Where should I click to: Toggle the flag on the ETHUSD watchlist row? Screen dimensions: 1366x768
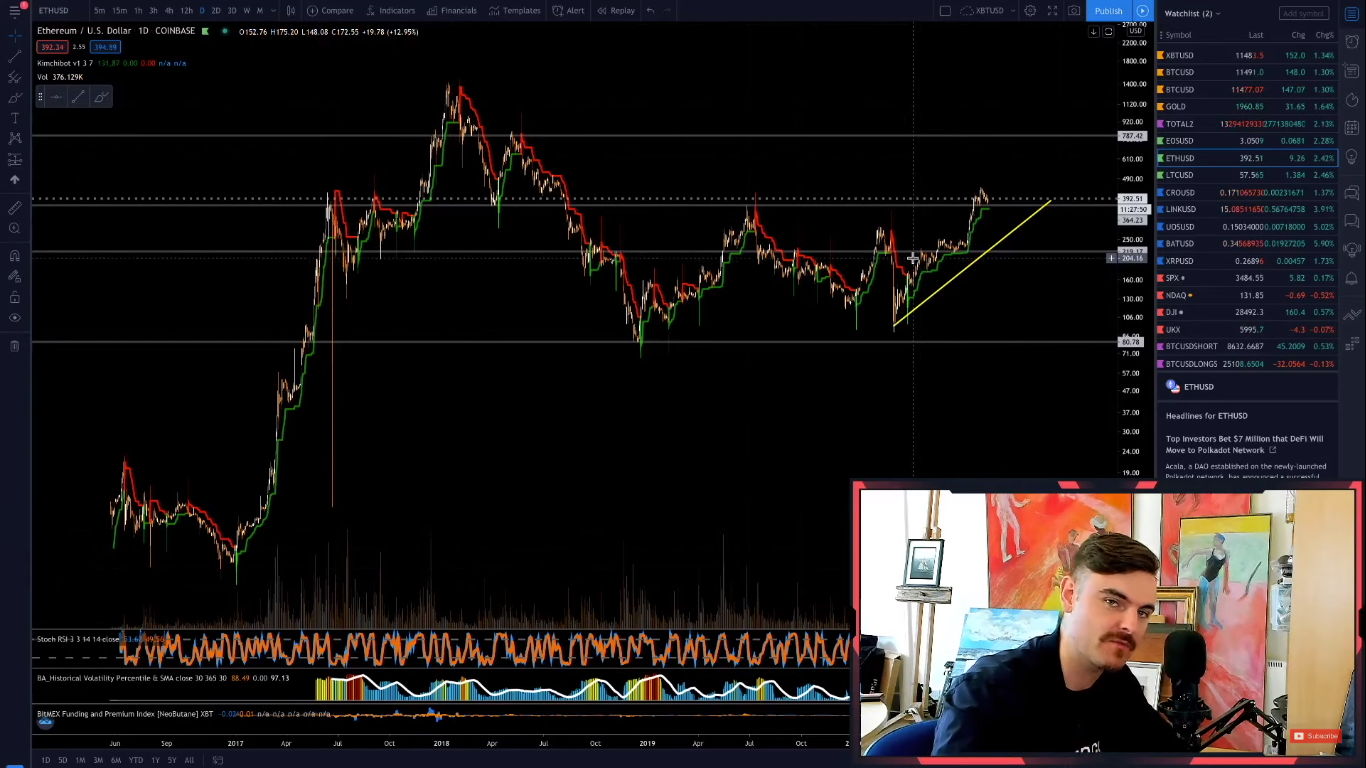(x=1160, y=158)
